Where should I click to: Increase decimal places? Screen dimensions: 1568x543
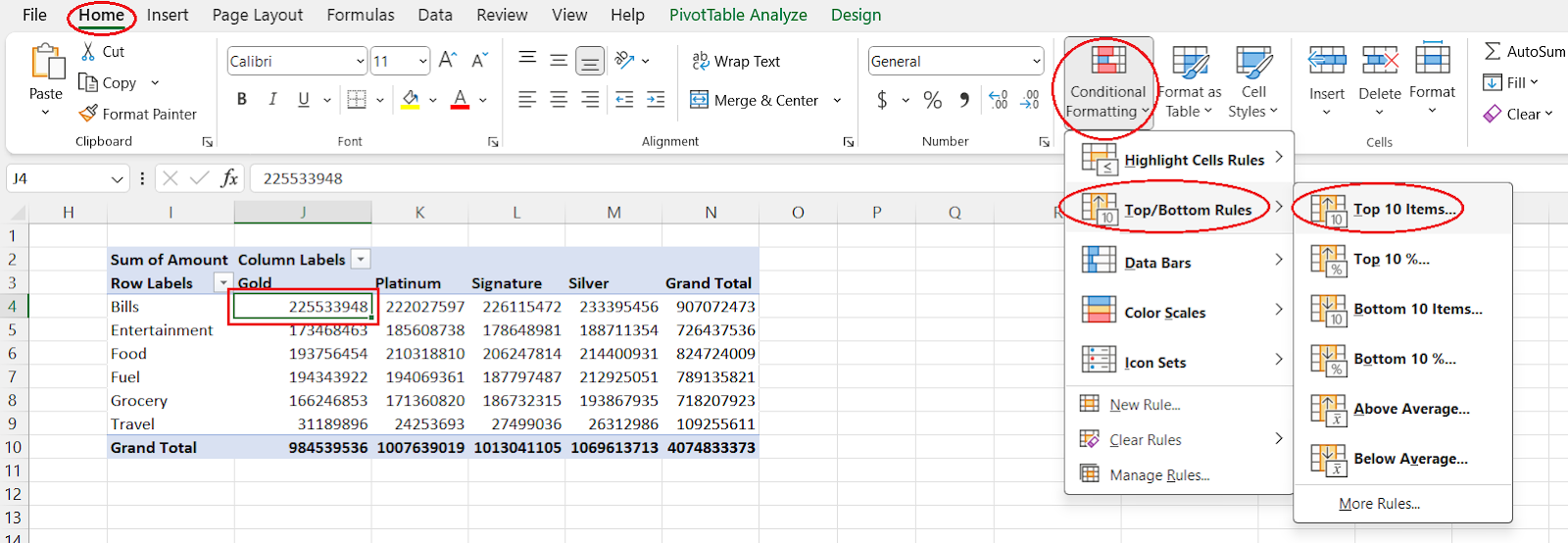(999, 100)
